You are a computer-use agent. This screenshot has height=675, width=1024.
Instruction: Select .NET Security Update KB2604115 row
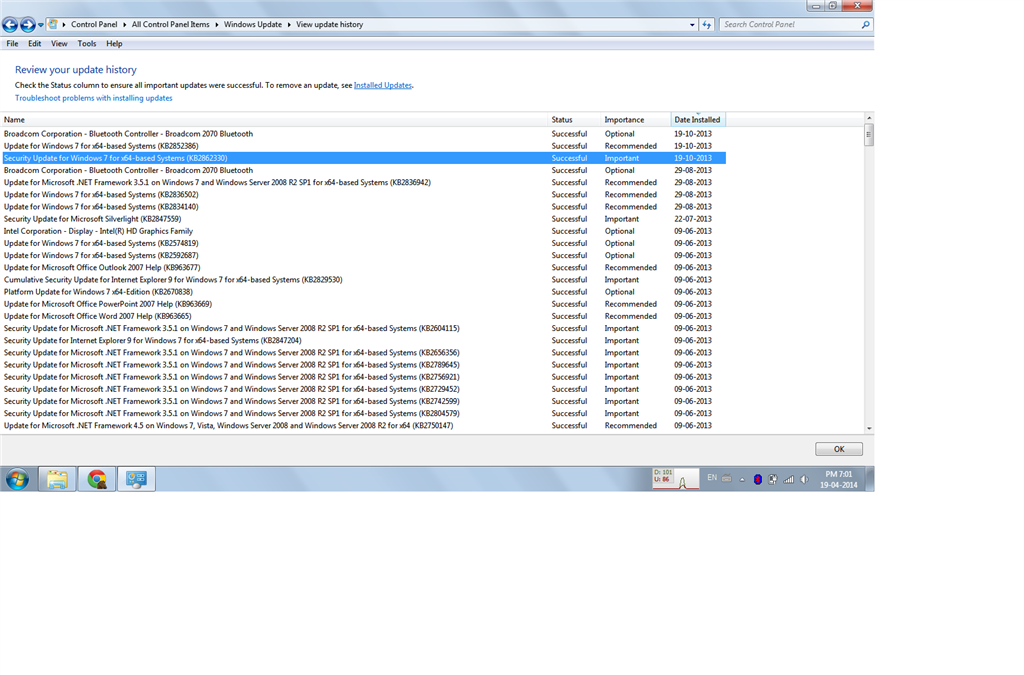pos(364,328)
